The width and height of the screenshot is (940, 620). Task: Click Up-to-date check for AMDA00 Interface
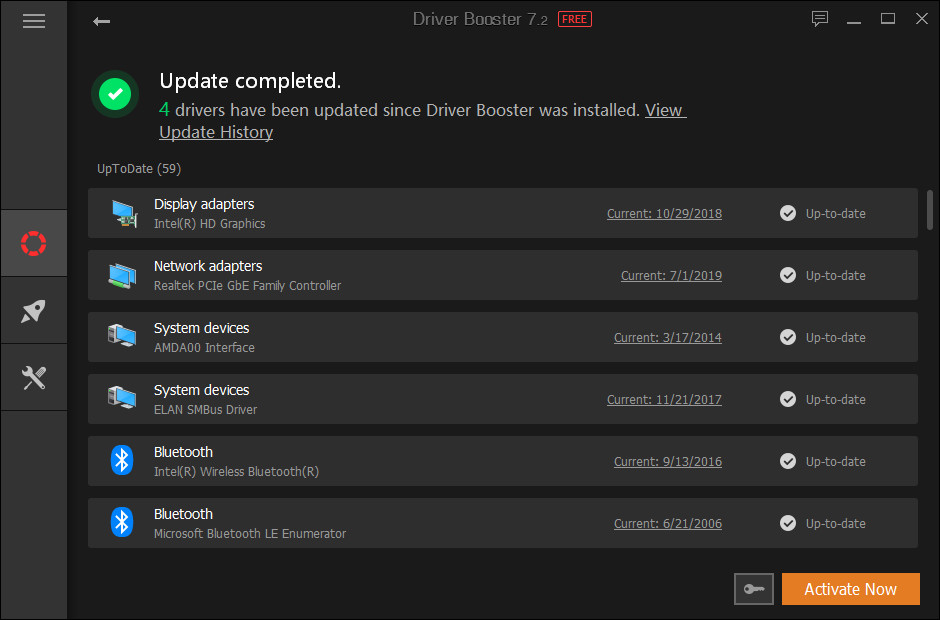coord(788,337)
